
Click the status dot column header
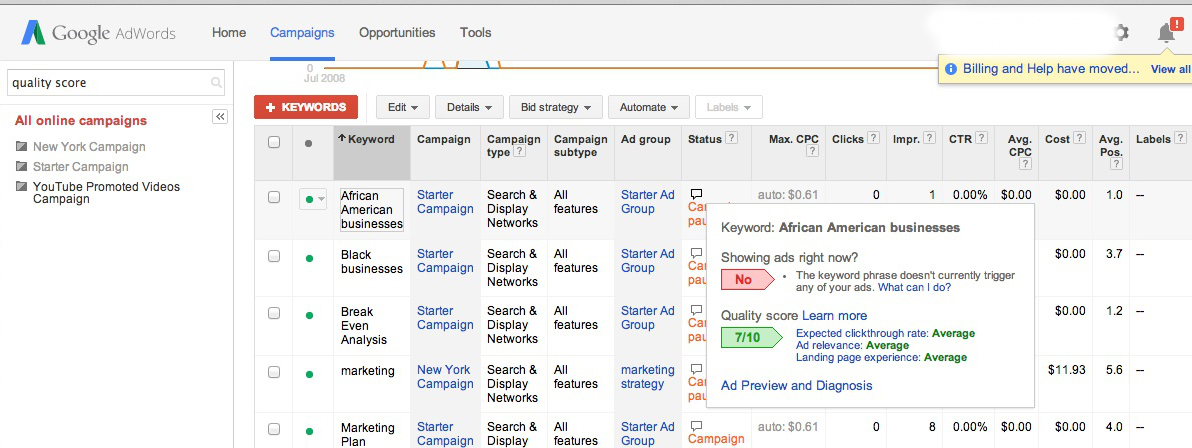point(308,143)
